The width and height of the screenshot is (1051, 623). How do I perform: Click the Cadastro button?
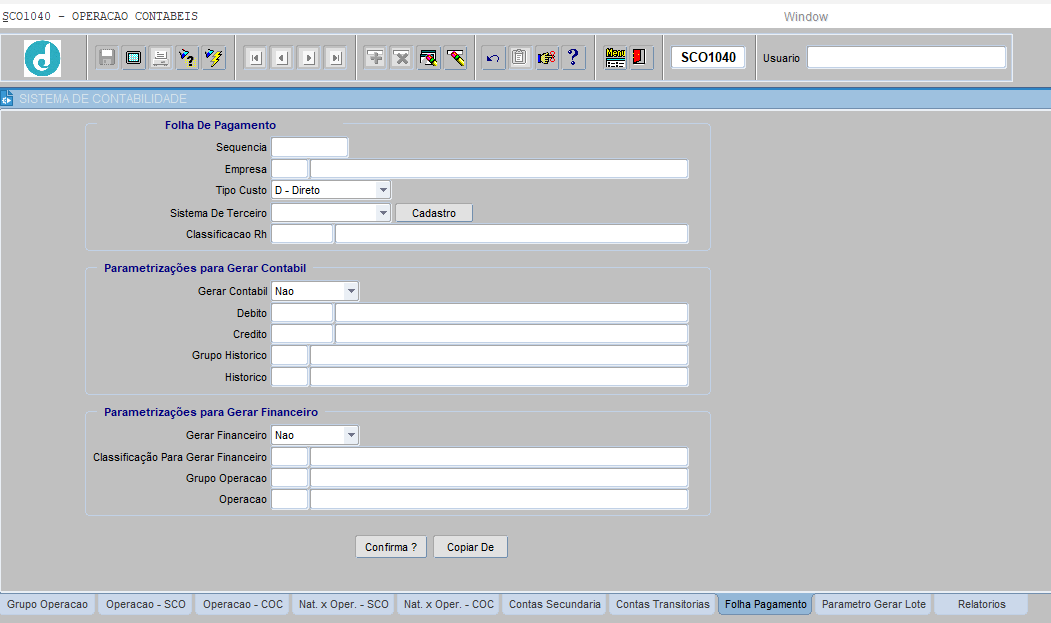pos(434,213)
